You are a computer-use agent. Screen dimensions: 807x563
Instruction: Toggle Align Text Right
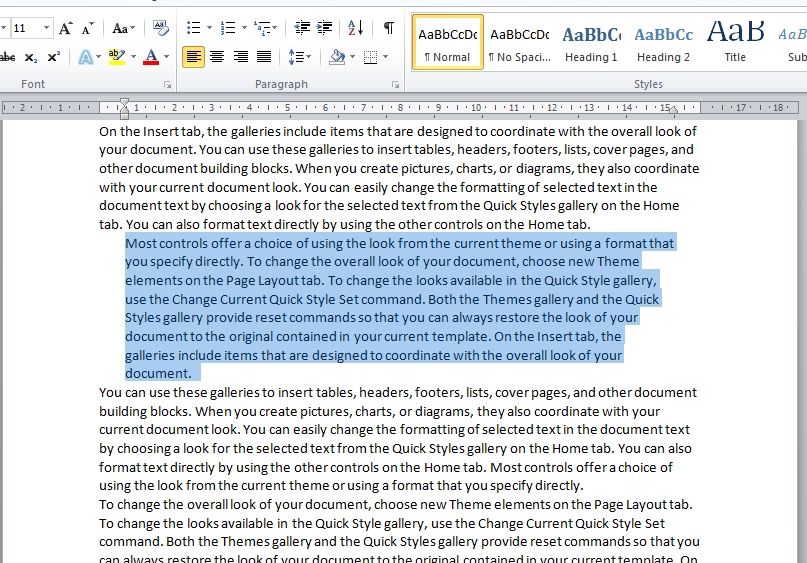(x=240, y=57)
